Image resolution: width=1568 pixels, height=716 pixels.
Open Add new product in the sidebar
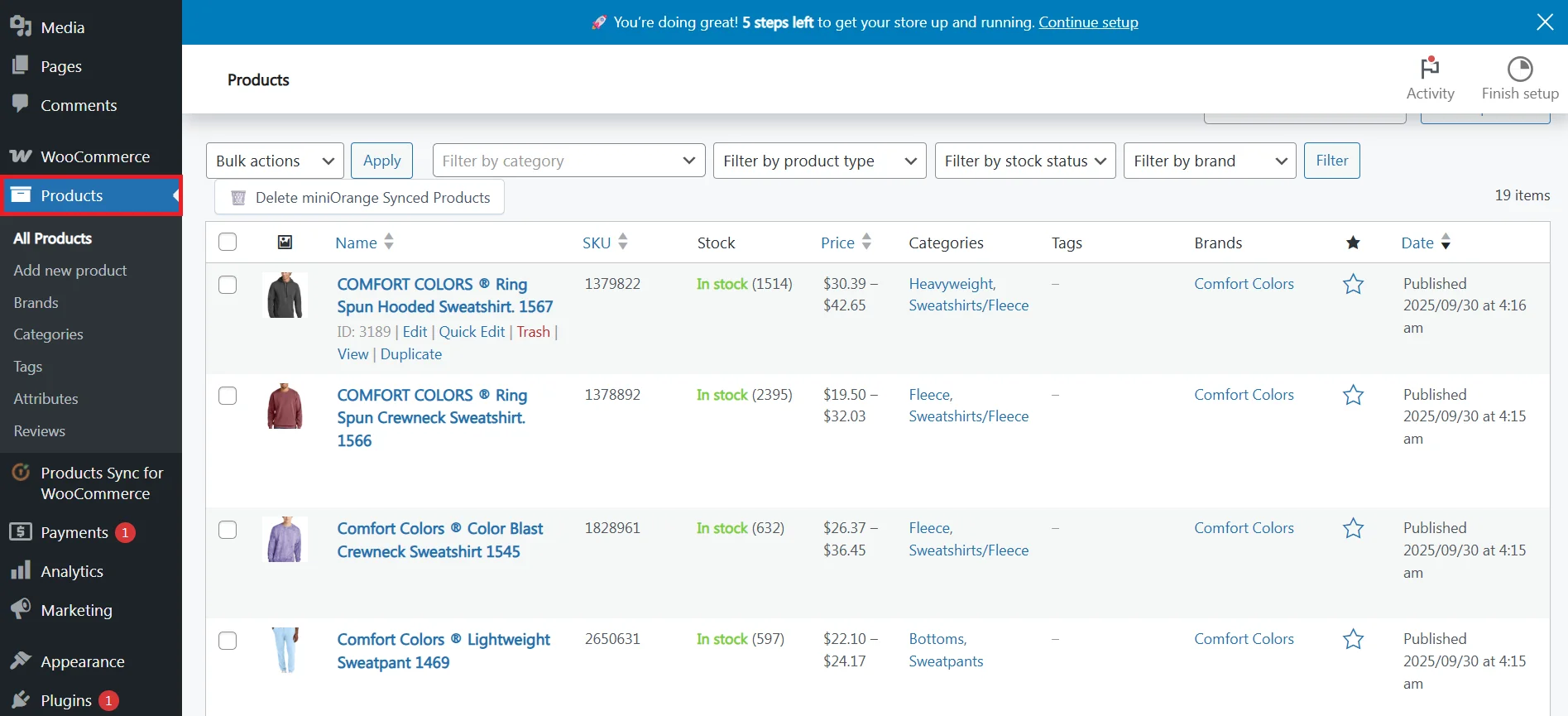(70, 271)
